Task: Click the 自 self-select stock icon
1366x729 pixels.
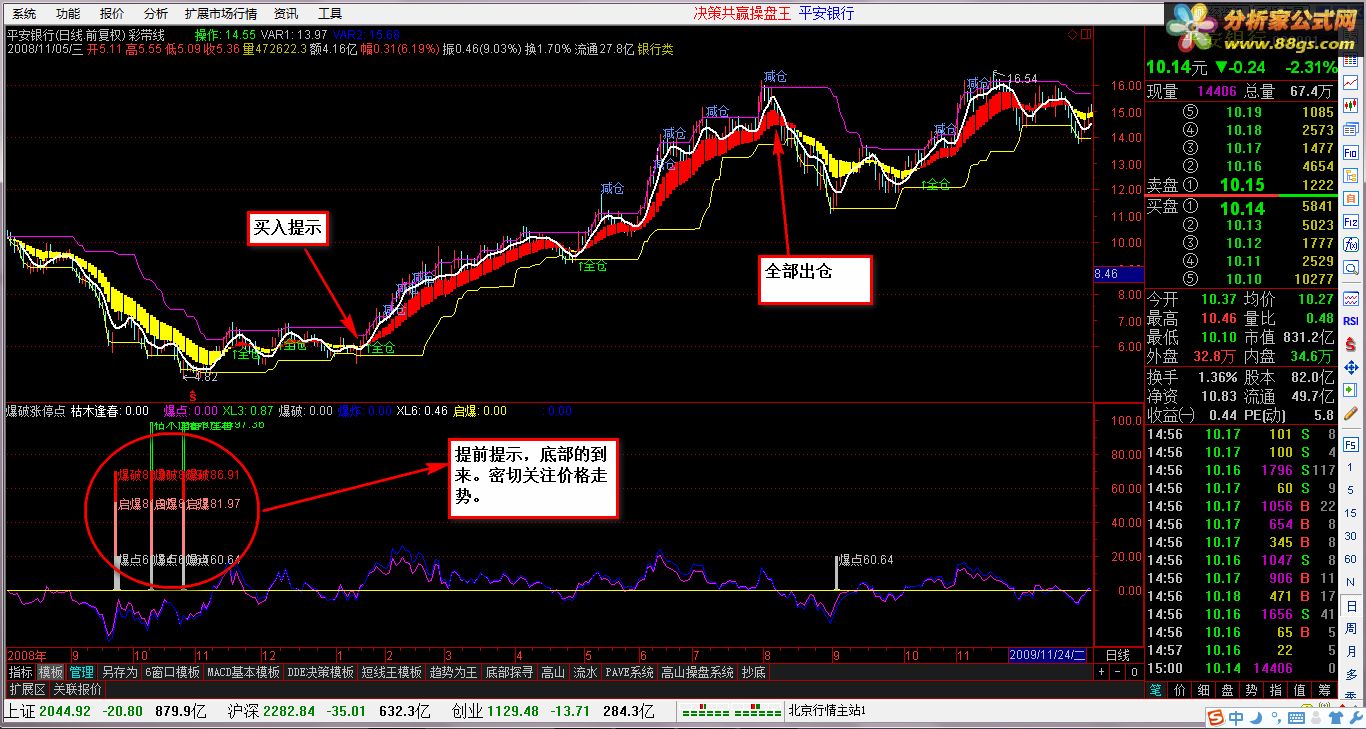Action: [x=1351, y=198]
